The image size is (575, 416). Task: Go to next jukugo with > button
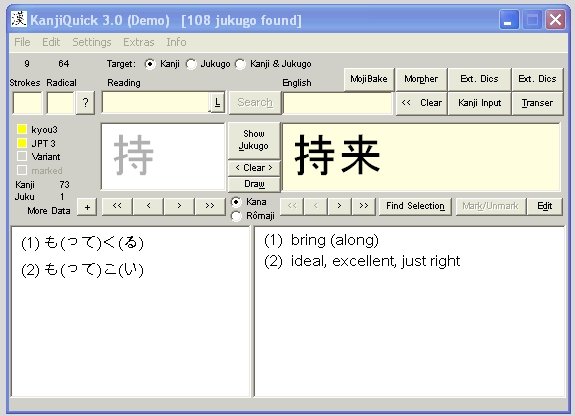tap(339, 206)
